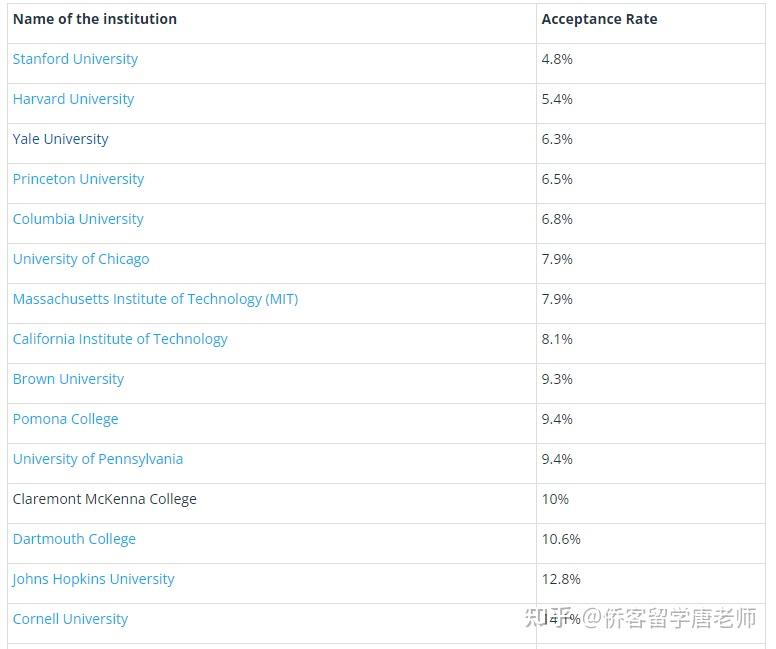Click the University of Pennsylvania link
This screenshot has width=776, height=649.
click(x=98, y=459)
